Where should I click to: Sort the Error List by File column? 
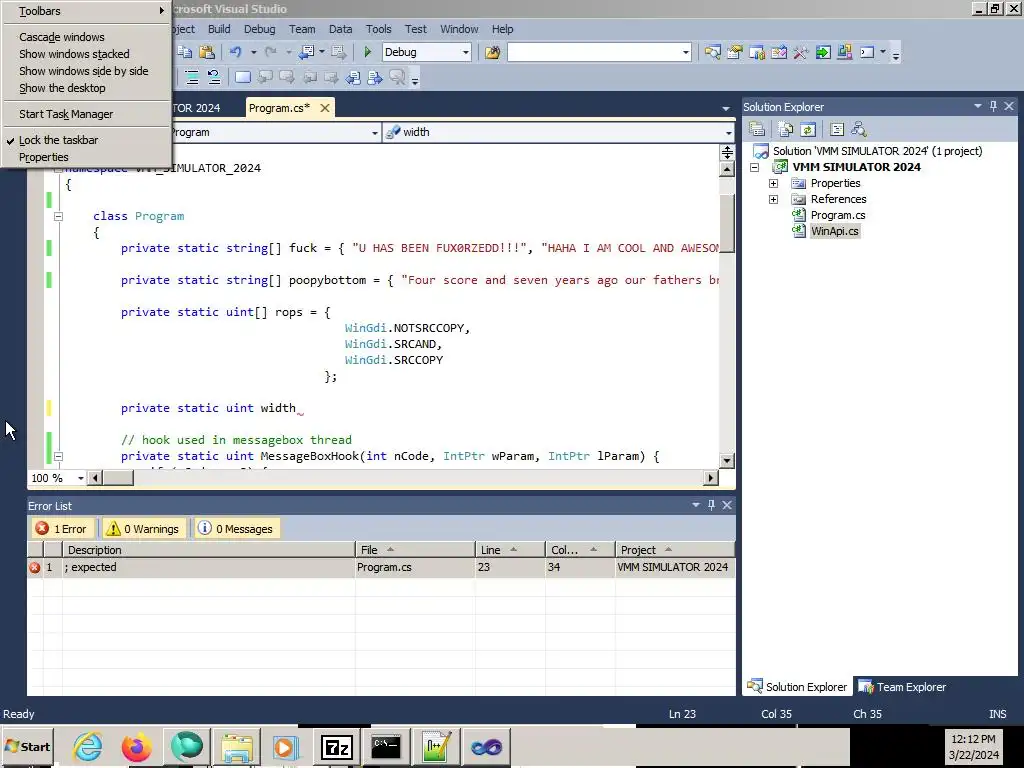click(x=415, y=550)
